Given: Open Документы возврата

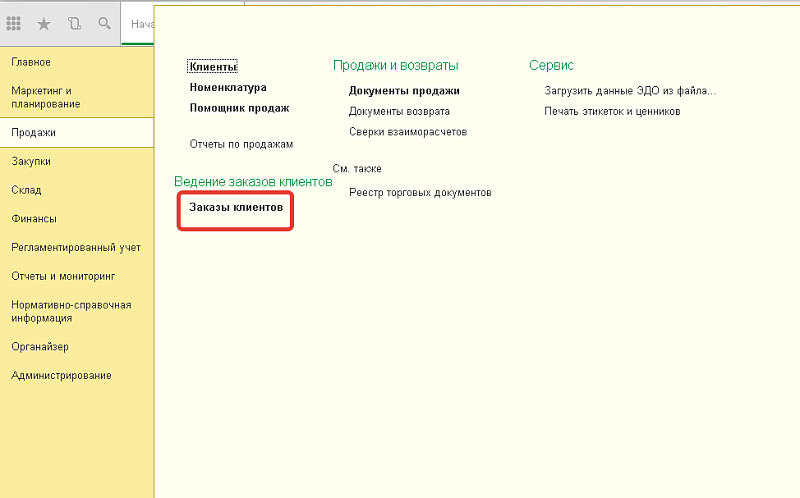Looking at the screenshot, I should pyautogui.click(x=399, y=111).
